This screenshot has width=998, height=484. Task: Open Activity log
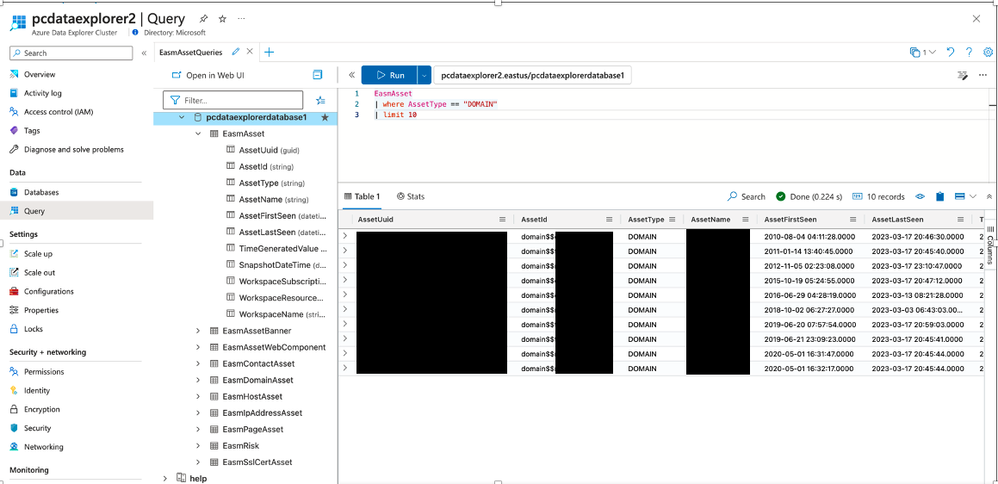(43, 93)
